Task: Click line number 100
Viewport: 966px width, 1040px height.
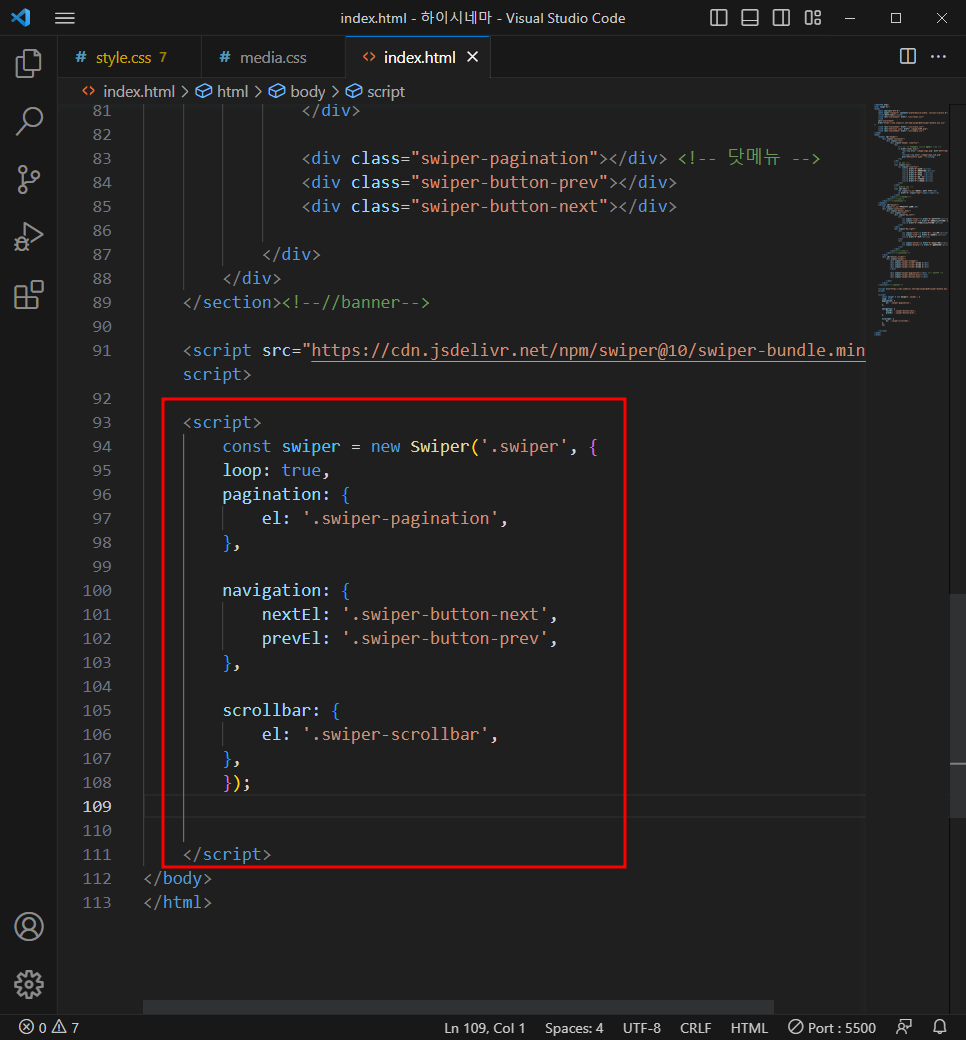Action: click(x=97, y=590)
